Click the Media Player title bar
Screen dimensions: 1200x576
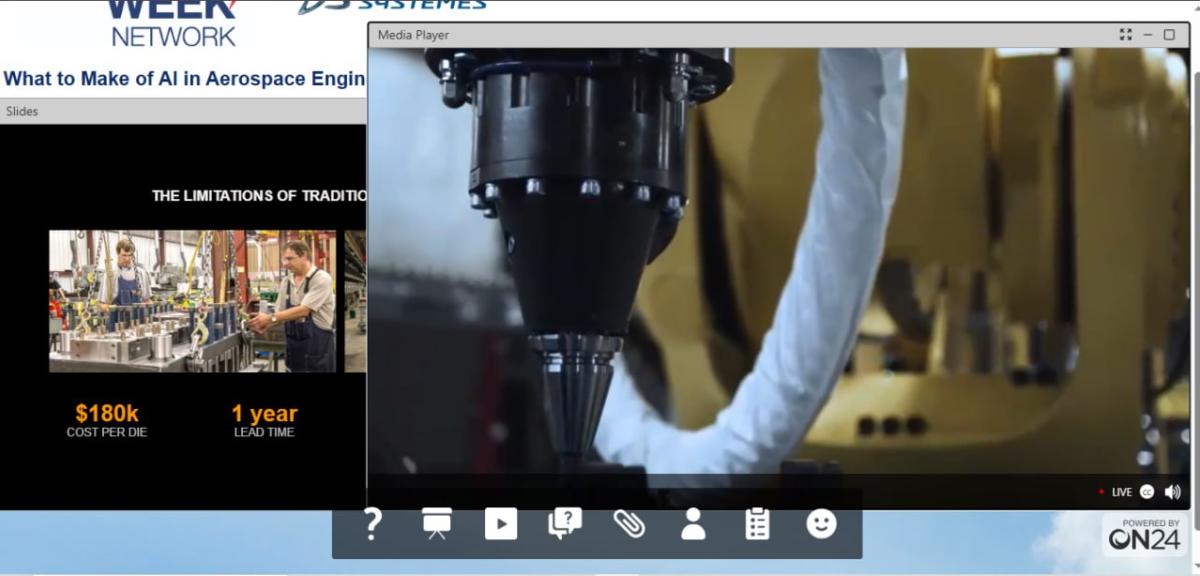pos(700,35)
